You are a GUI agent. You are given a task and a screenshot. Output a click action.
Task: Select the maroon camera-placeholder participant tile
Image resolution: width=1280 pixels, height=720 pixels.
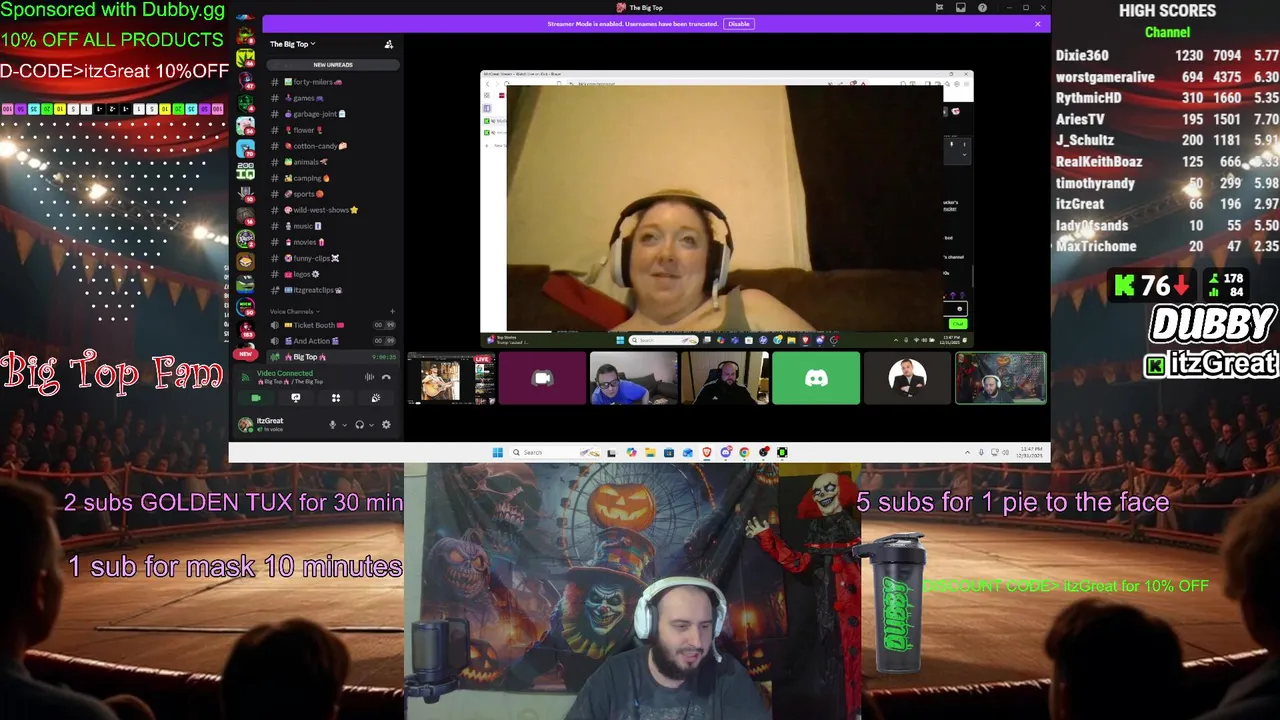[542, 378]
